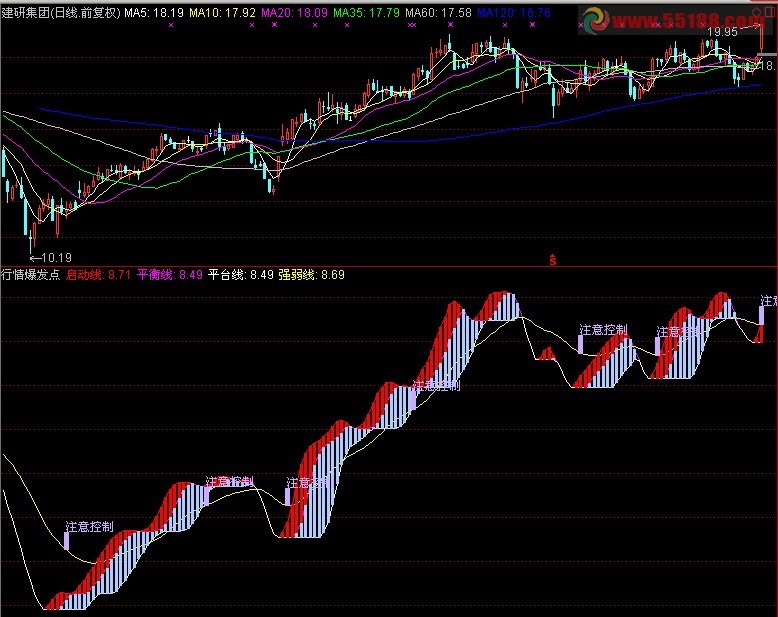This screenshot has width=778, height=617.
Task: Click the green MA35: 17.79 label
Action: point(366,13)
